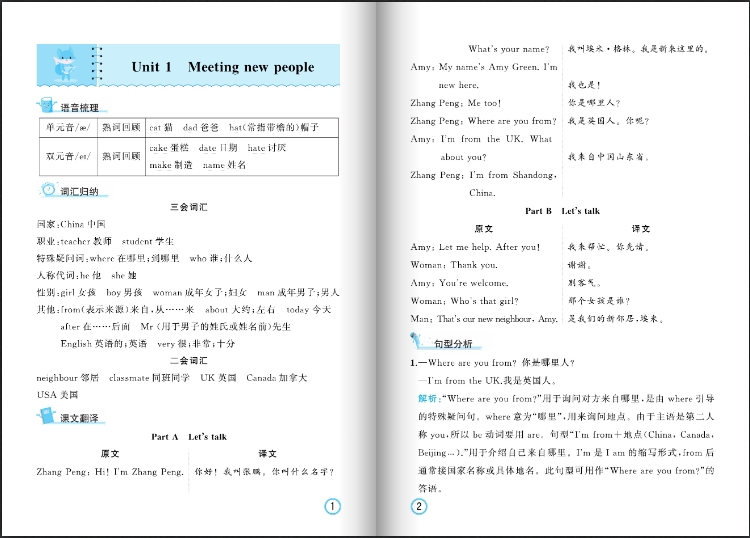Click 'English 英语的;英语' entry
Image resolution: width=750 pixels, height=538 pixels.
pyautogui.click(x=104, y=343)
